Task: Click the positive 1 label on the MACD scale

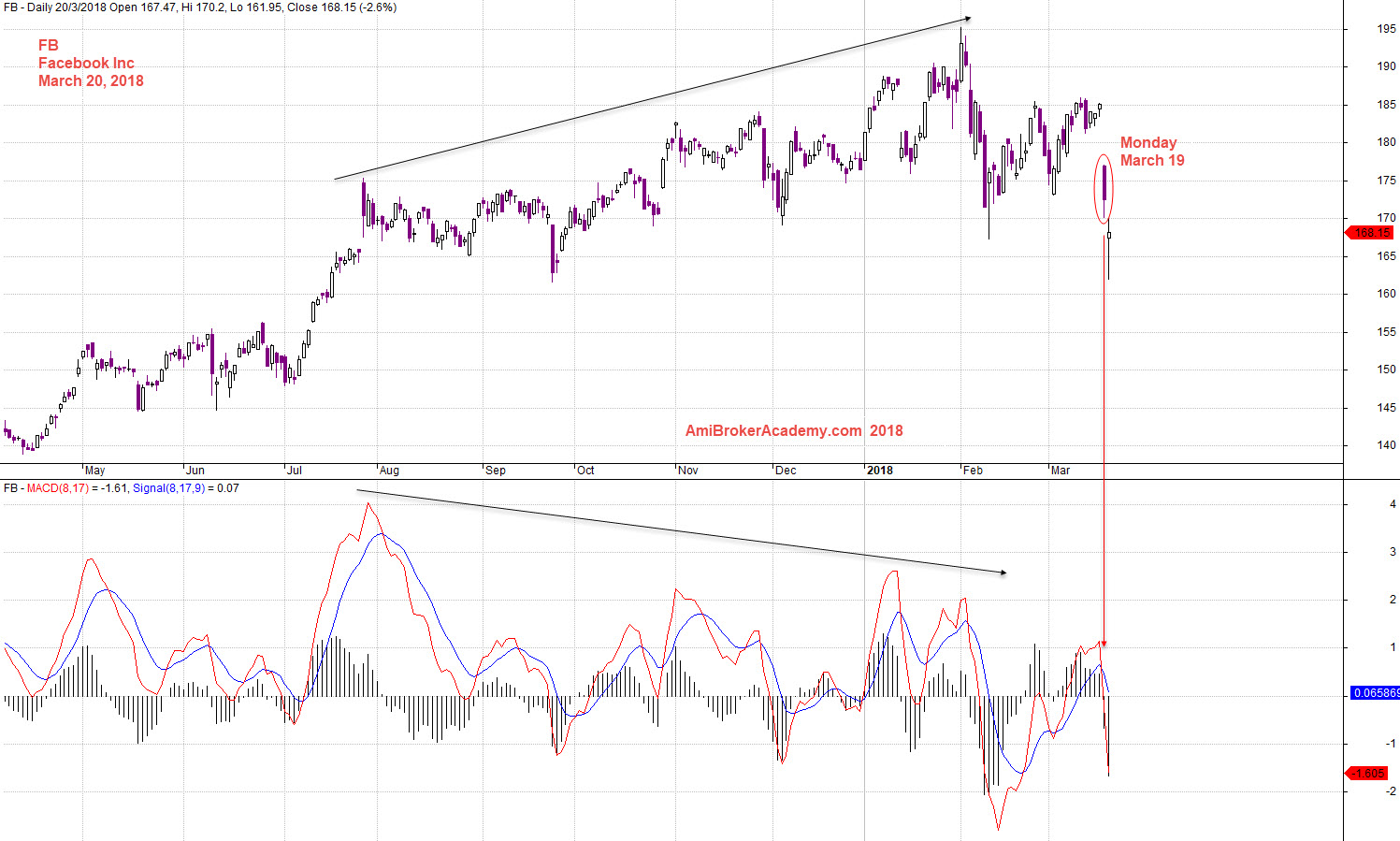Action: 1393,647
